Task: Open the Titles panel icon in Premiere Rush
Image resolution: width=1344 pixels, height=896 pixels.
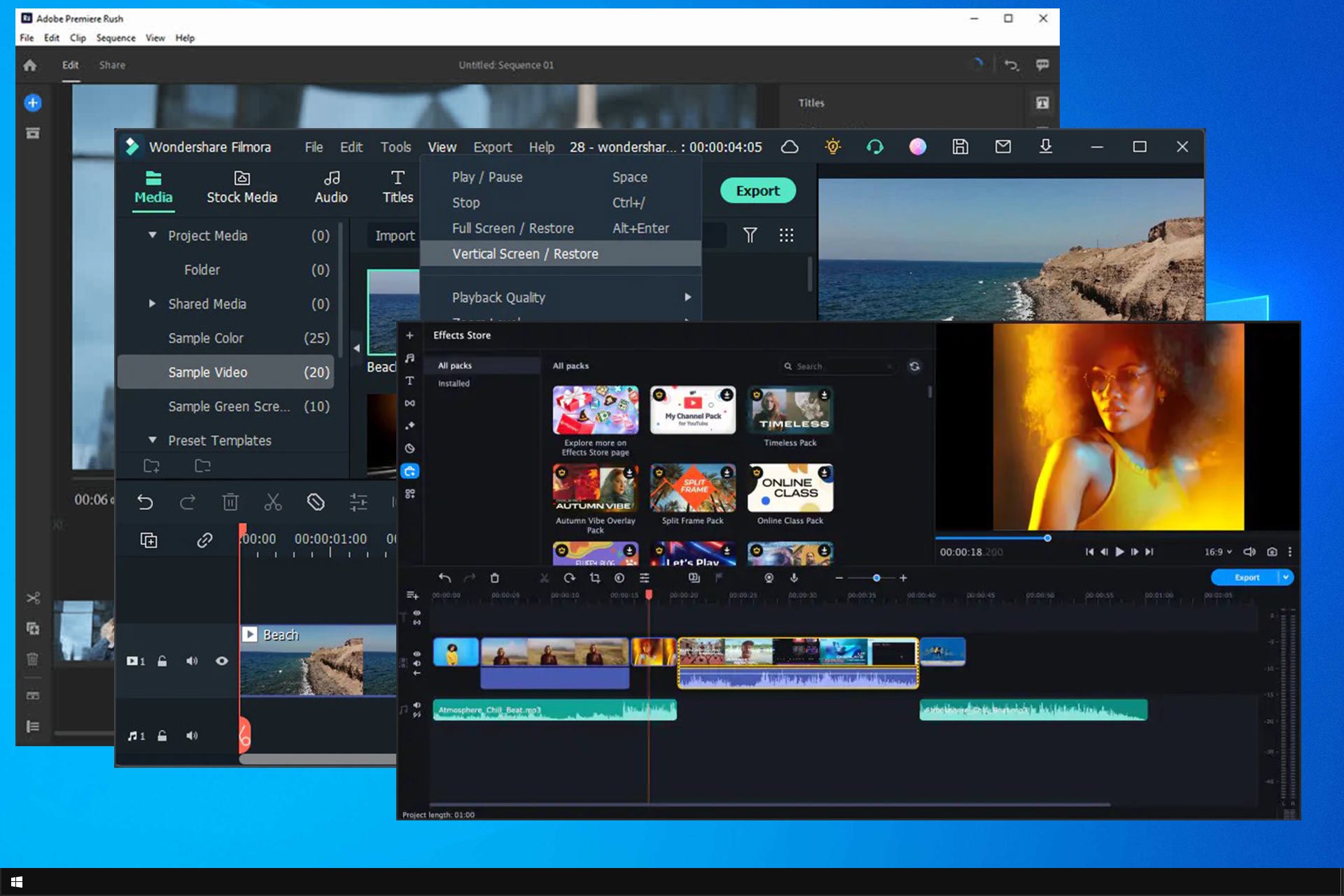Action: click(1042, 103)
